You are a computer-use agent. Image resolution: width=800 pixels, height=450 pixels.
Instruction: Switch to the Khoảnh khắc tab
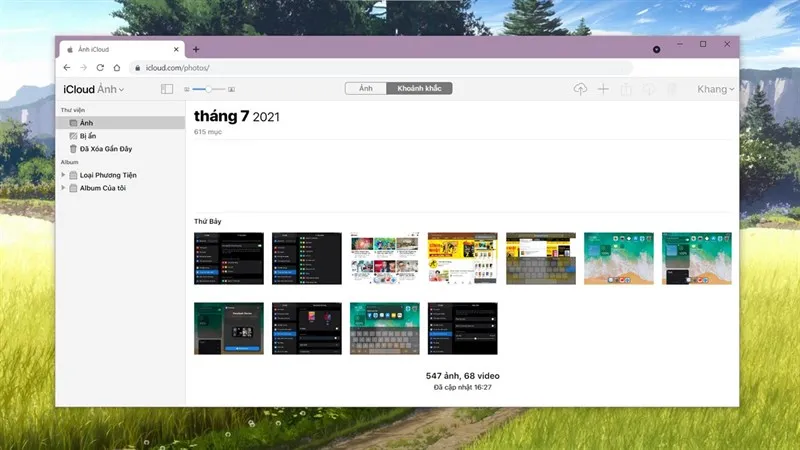[419, 89]
